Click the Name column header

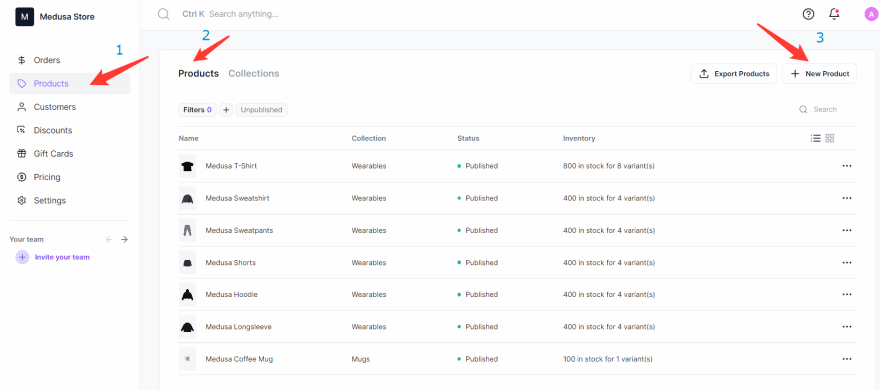[189, 138]
